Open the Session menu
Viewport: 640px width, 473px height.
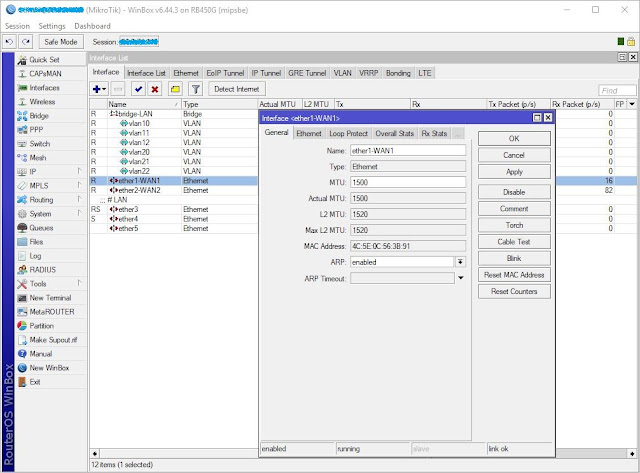pyautogui.click(x=17, y=26)
